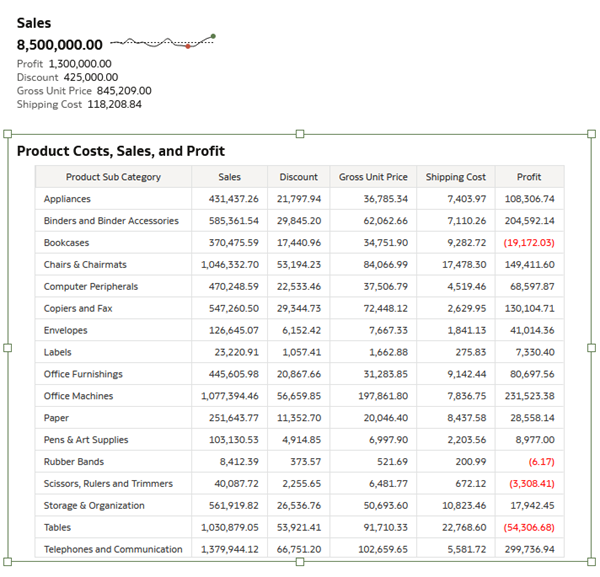Select the Tables row label
The width and height of the screenshot is (600, 577).
click(x=57, y=528)
